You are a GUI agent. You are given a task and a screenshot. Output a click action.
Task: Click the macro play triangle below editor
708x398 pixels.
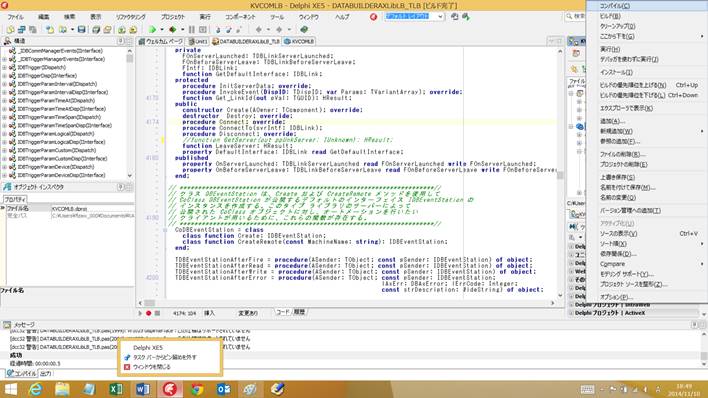(x=140, y=313)
